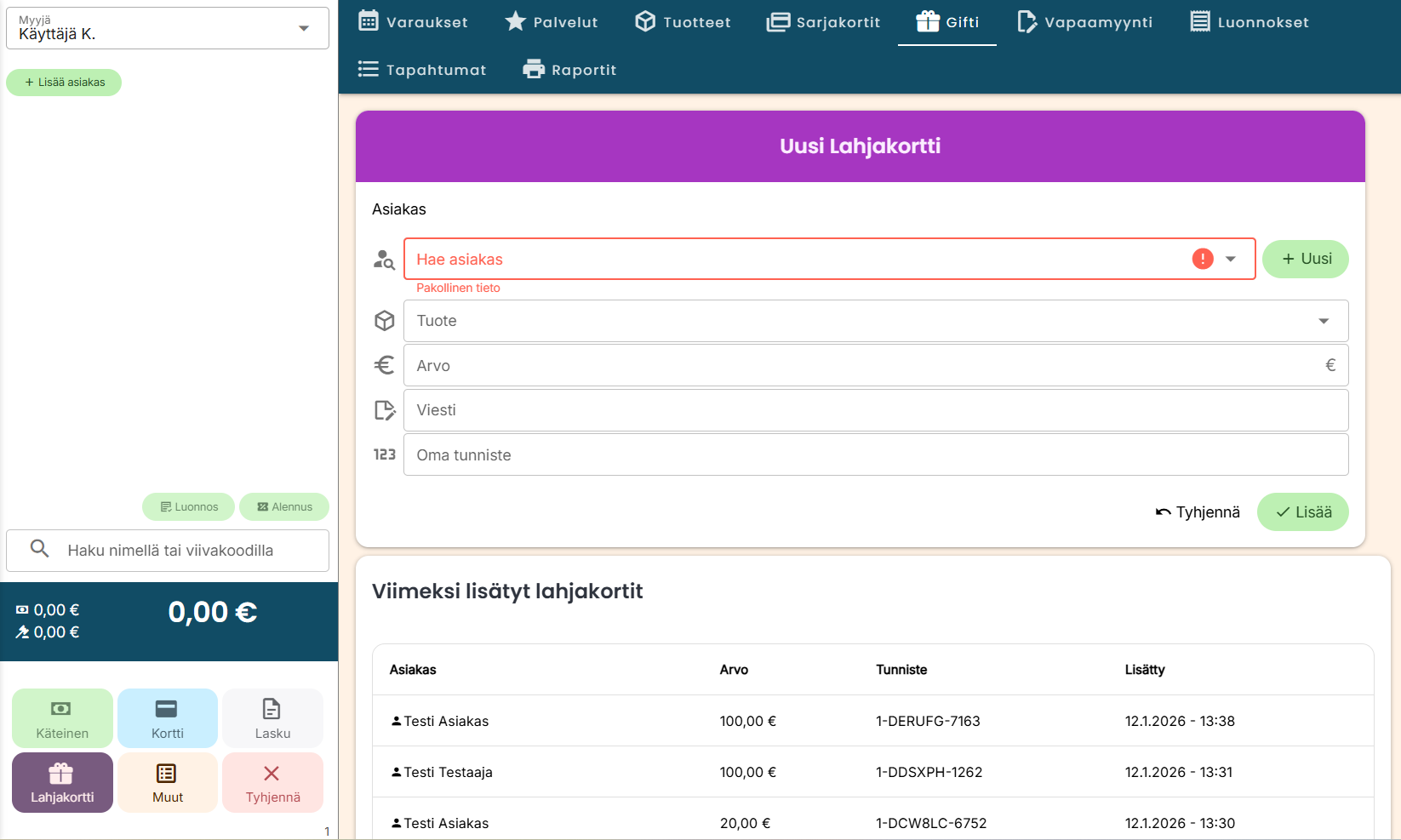Image resolution: width=1401 pixels, height=840 pixels.
Task: Apply a discount with Alennus button
Action: pyautogui.click(x=284, y=506)
